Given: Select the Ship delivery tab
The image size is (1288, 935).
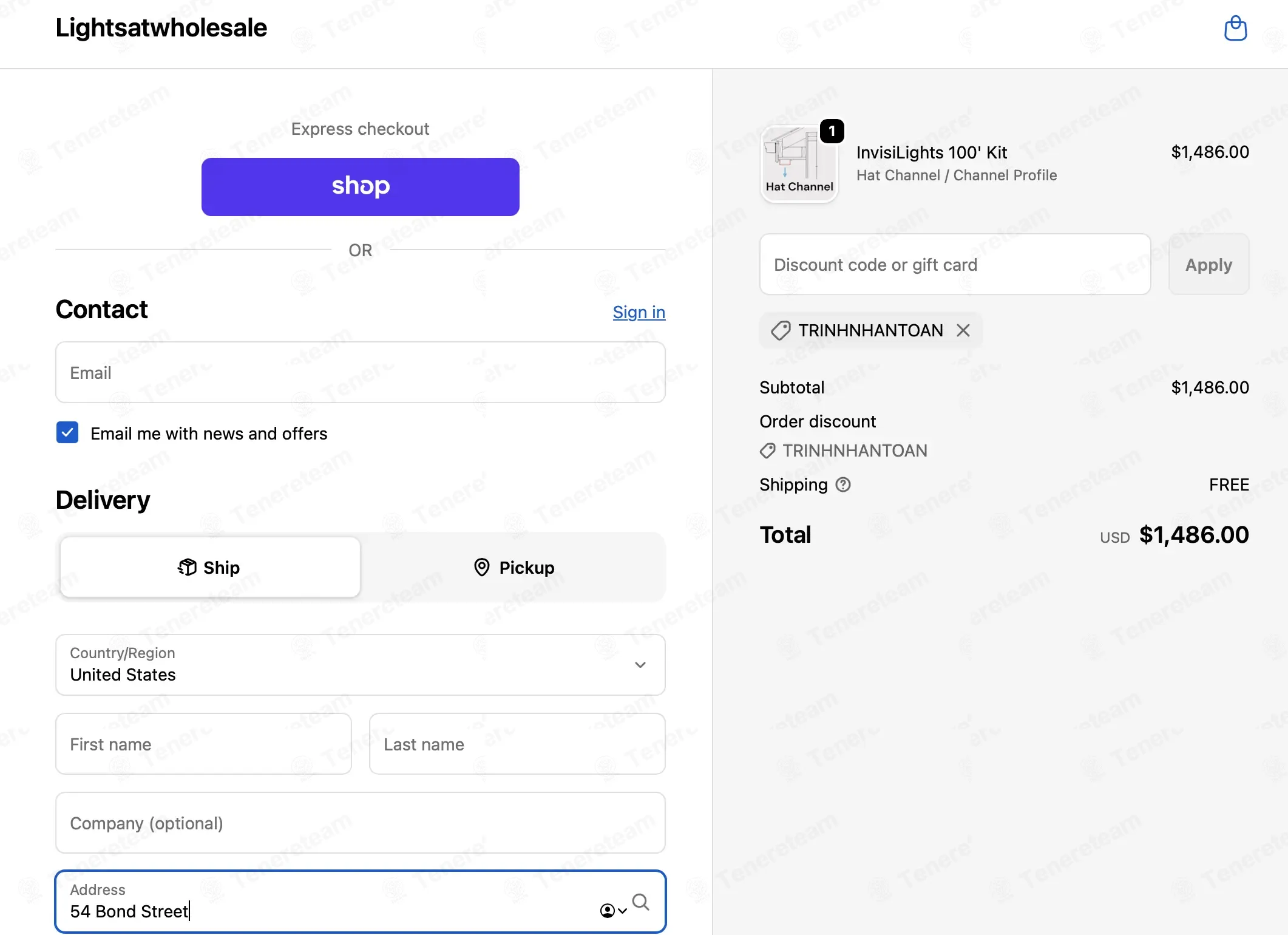Looking at the screenshot, I should (x=210, y=568).
